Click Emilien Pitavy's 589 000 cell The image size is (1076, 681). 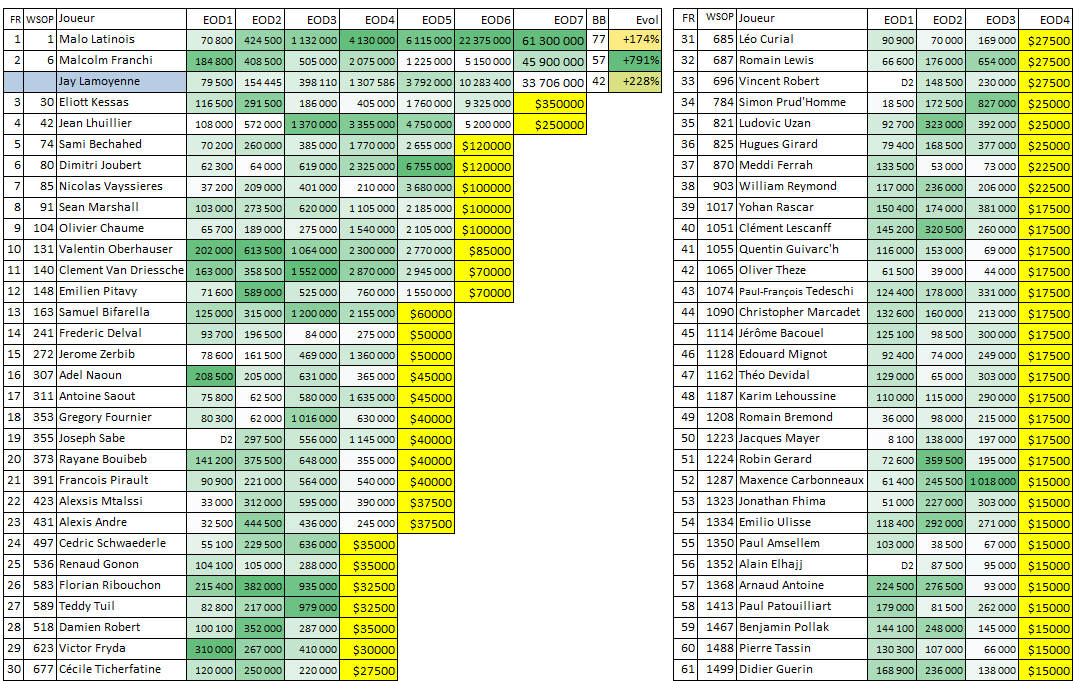tap(260, 292)
